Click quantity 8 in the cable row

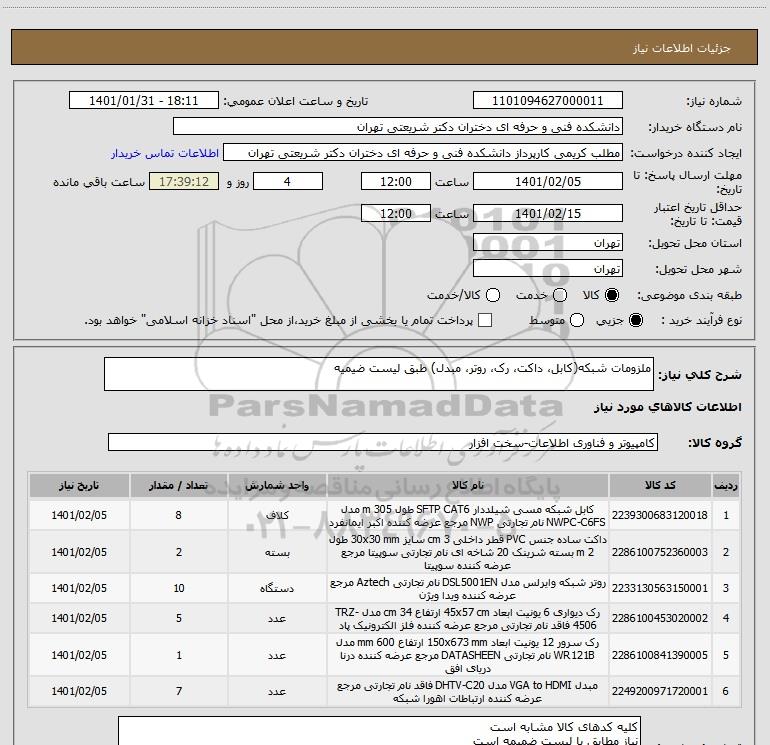(x=179, y=515)
